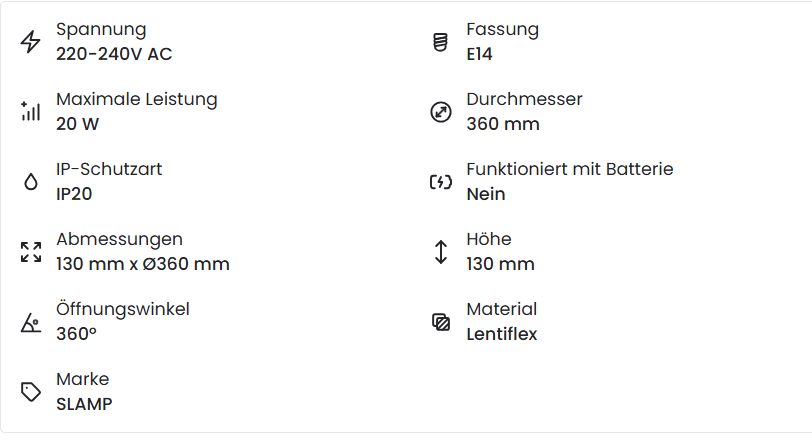The height and width of the screenshot is (443, 812).
Task: Click the hatched squares Material icon
Action: click(x=441, y=322)
